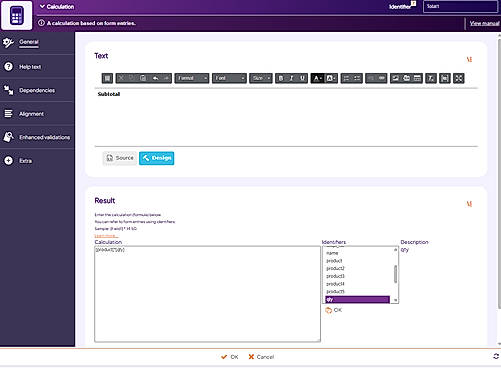Screen dimensions: 501x368
Task: Click the insert image icon
Action: point(395,78)
